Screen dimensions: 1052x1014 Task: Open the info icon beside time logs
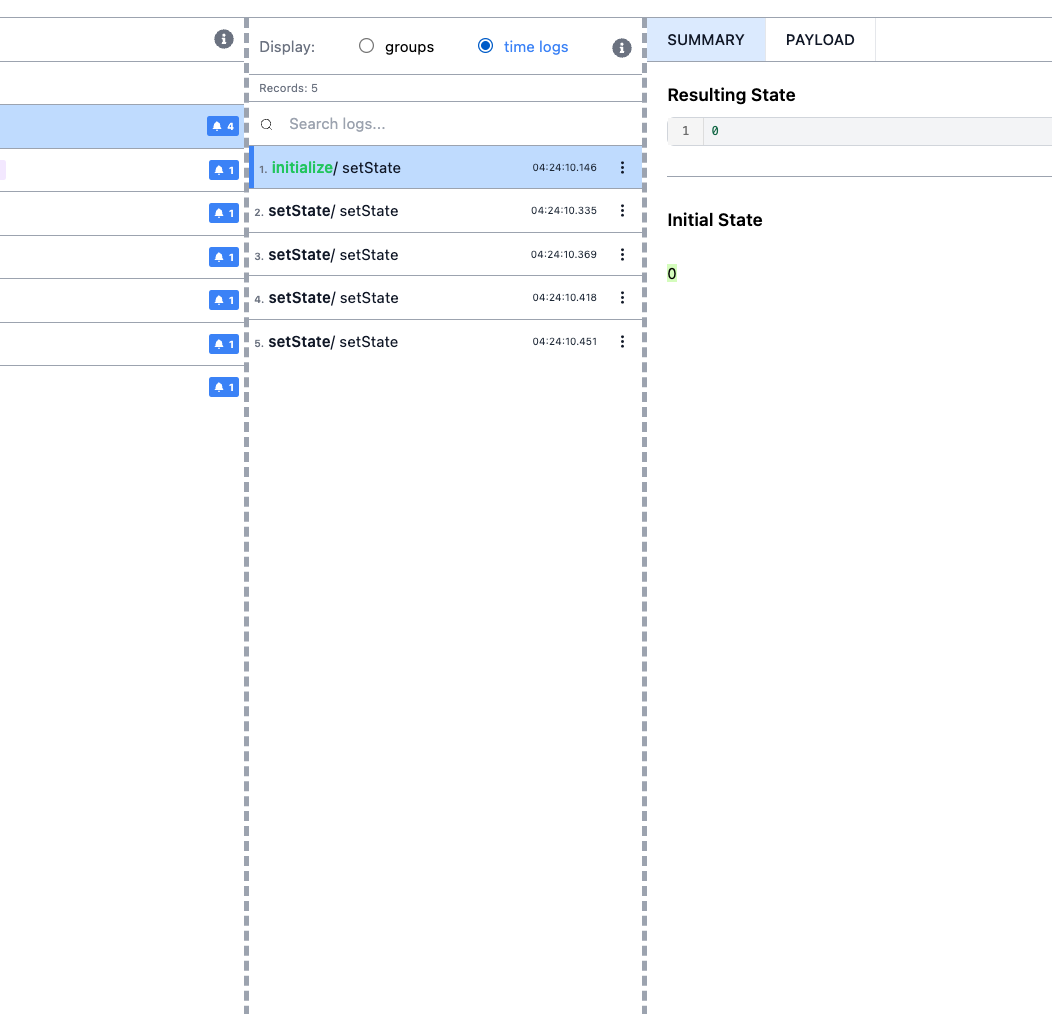pos(621,48)
